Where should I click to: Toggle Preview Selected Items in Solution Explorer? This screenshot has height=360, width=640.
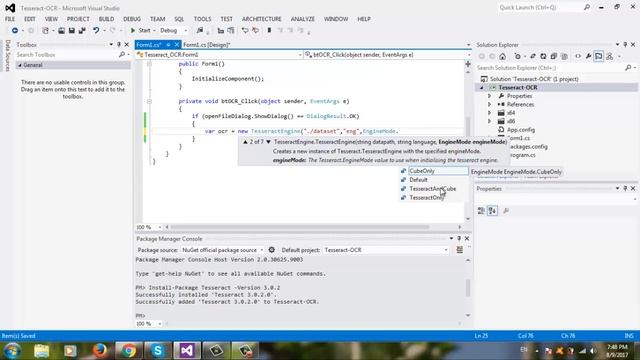(x=598, y=56)
